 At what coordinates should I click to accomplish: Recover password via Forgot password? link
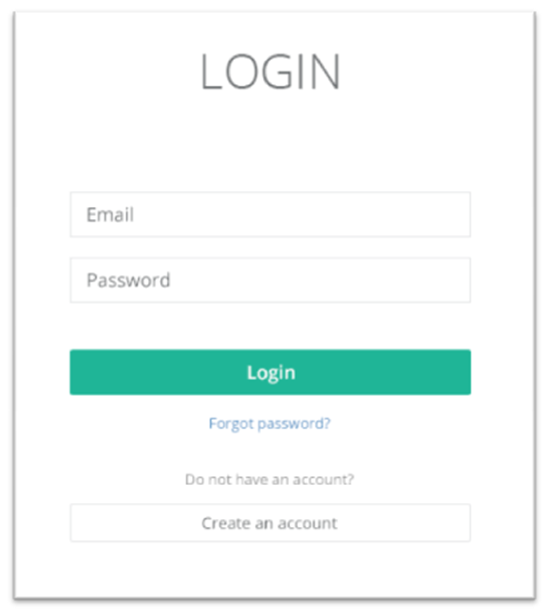[x=270, y=424]
